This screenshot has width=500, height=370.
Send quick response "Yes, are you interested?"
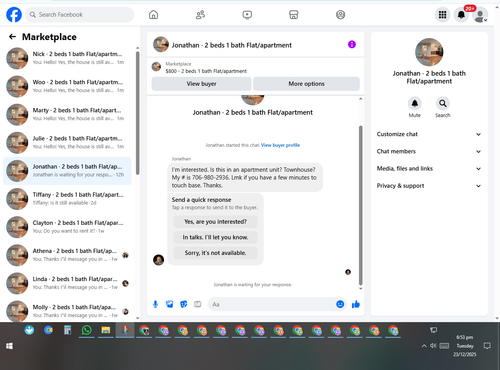point(215,222)
